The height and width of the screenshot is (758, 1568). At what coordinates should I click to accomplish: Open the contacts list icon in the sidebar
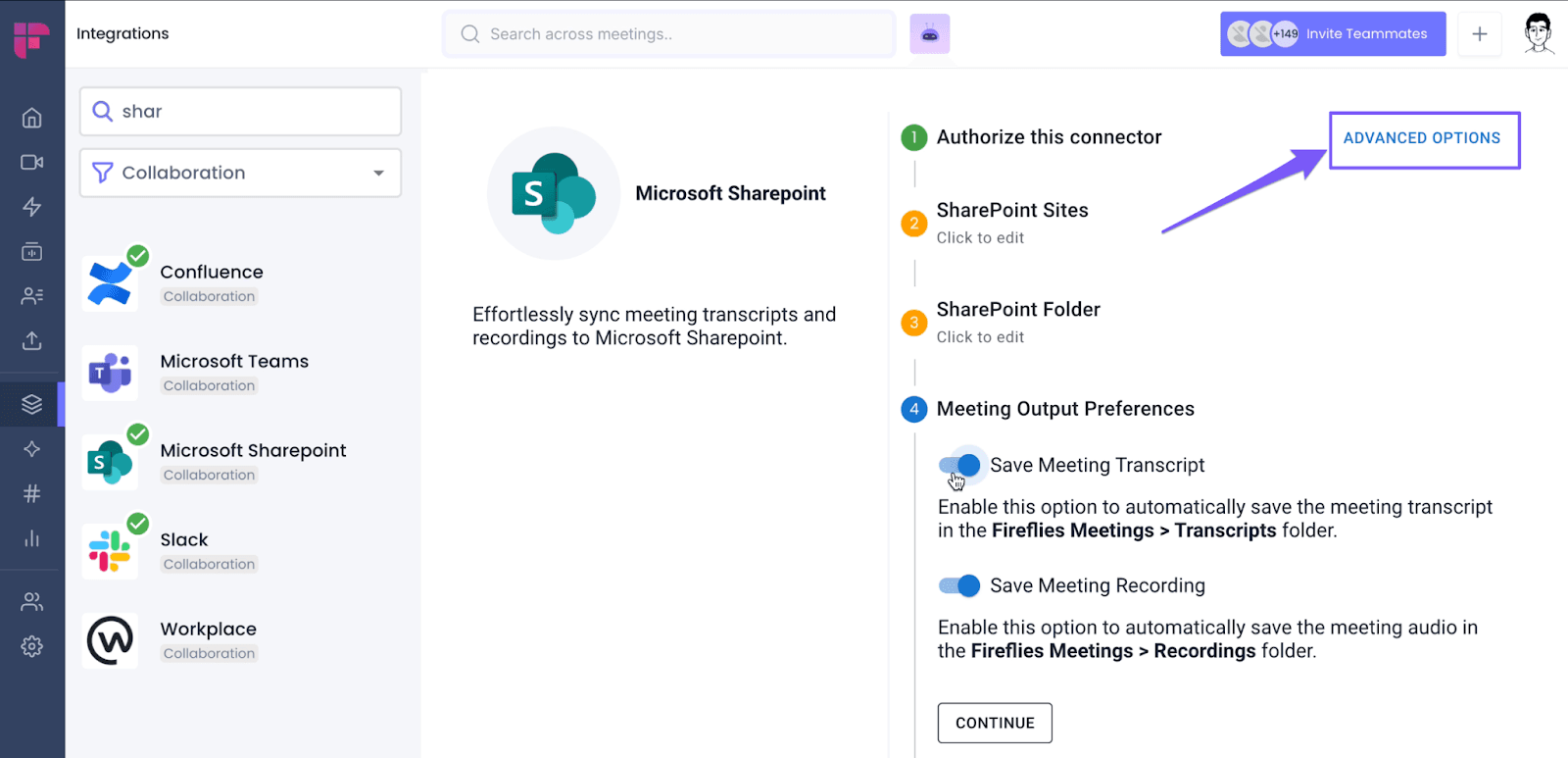[x=31, y=295]
